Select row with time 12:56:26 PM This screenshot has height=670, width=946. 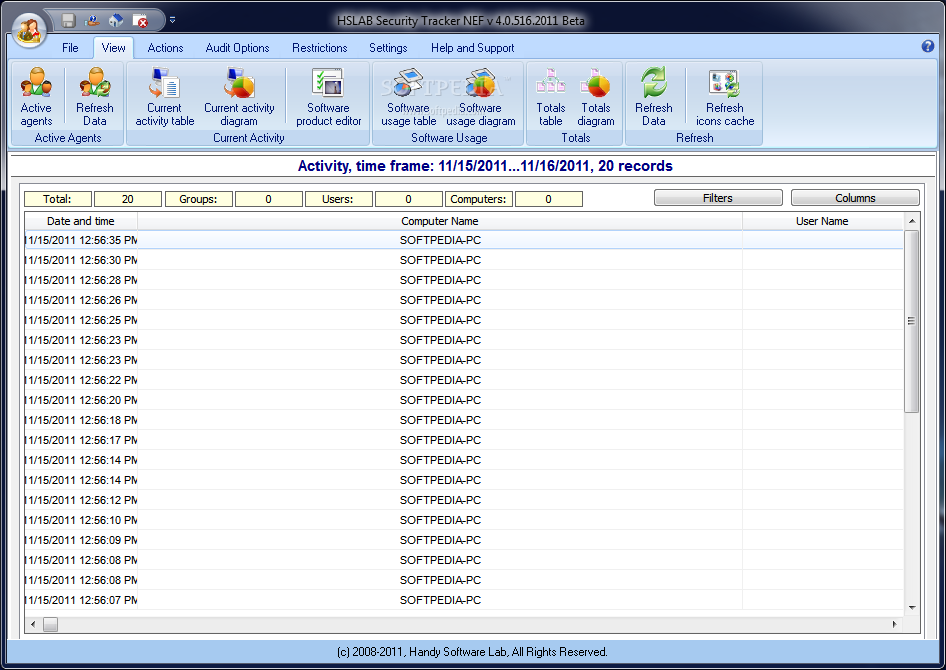pyautogui.click(x=464, y=300)
